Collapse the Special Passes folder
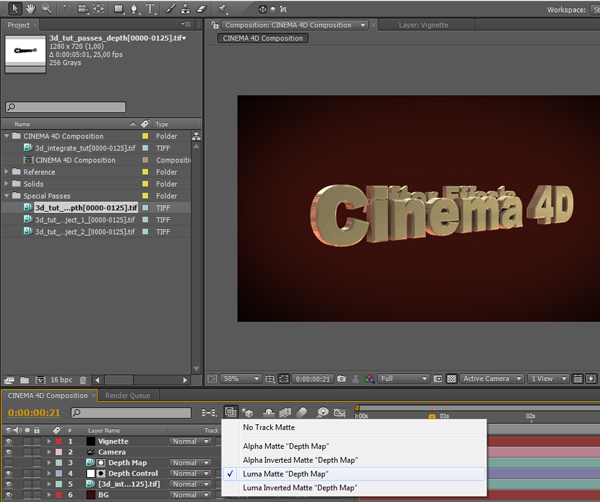Screen dimensions: 600x502 pyautogui.click(x=7, y=196)
